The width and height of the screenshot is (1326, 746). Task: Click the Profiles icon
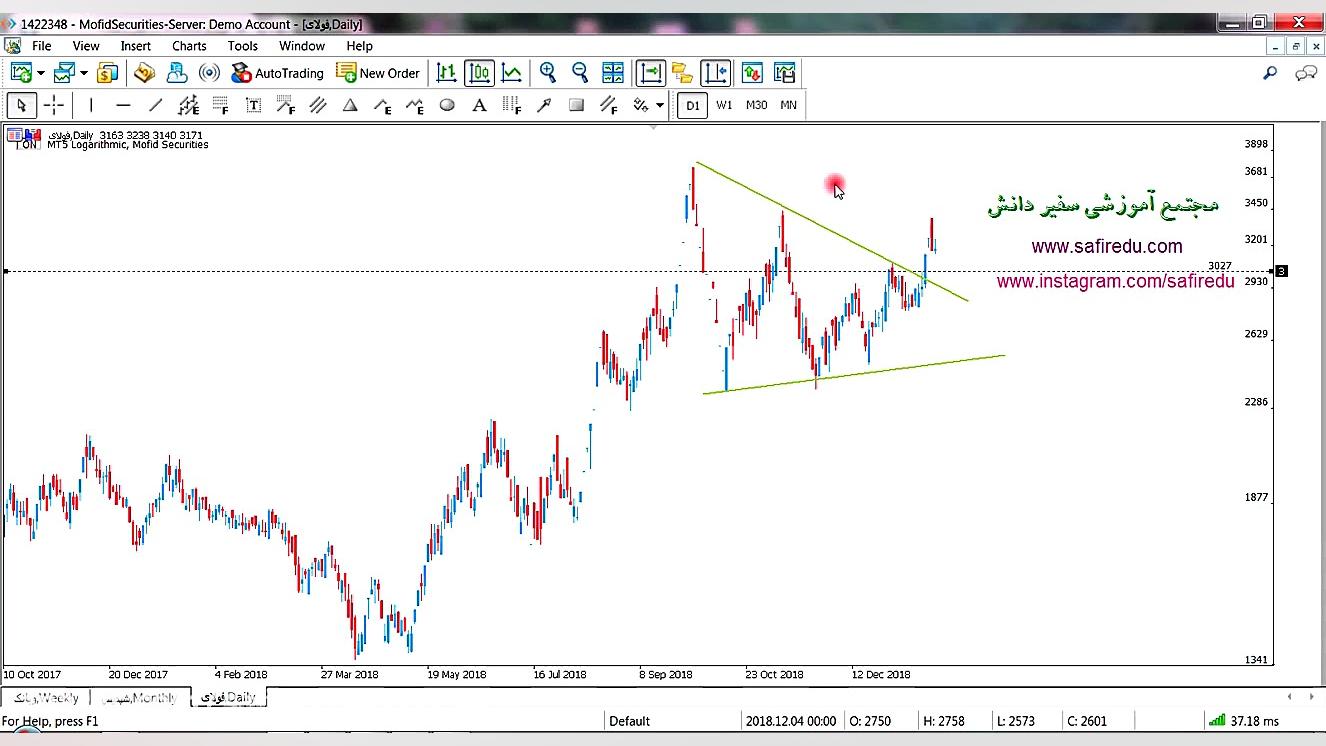pyautogui.click(x=64, y=73)
